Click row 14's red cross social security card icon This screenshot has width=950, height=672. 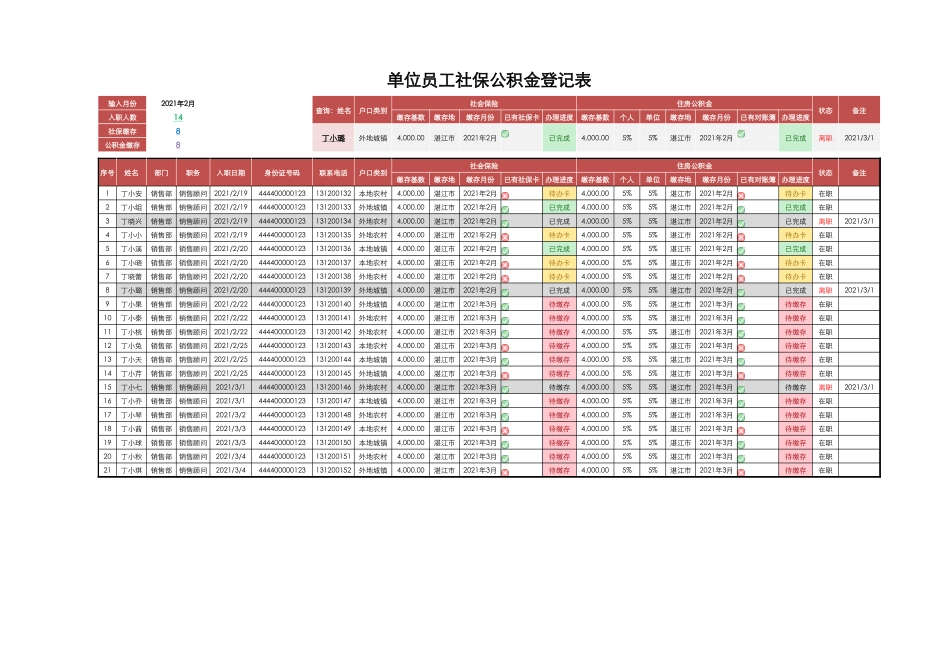[505, 376]
